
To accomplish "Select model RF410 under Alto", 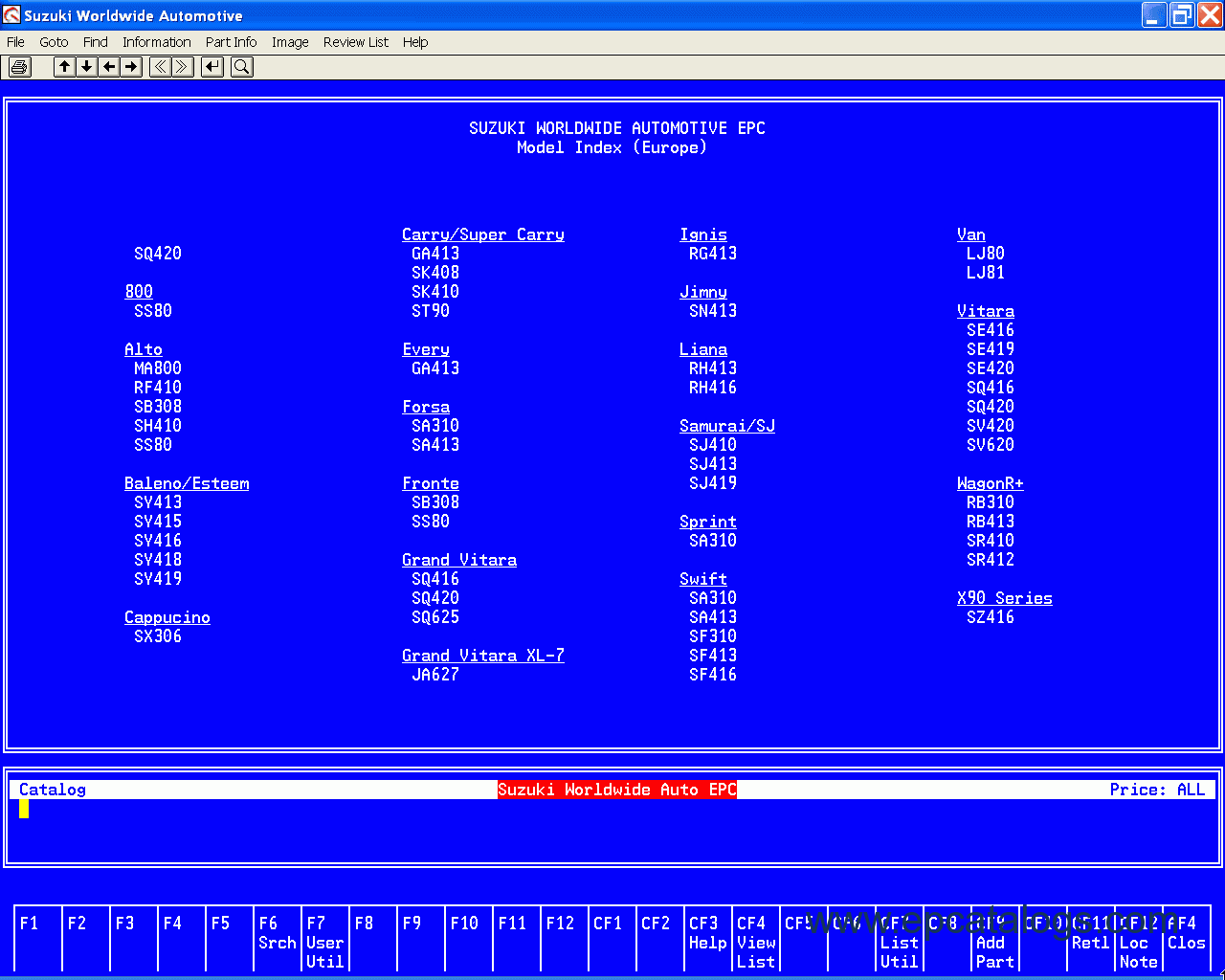I will pyautogui.click(x=158, y=388).
